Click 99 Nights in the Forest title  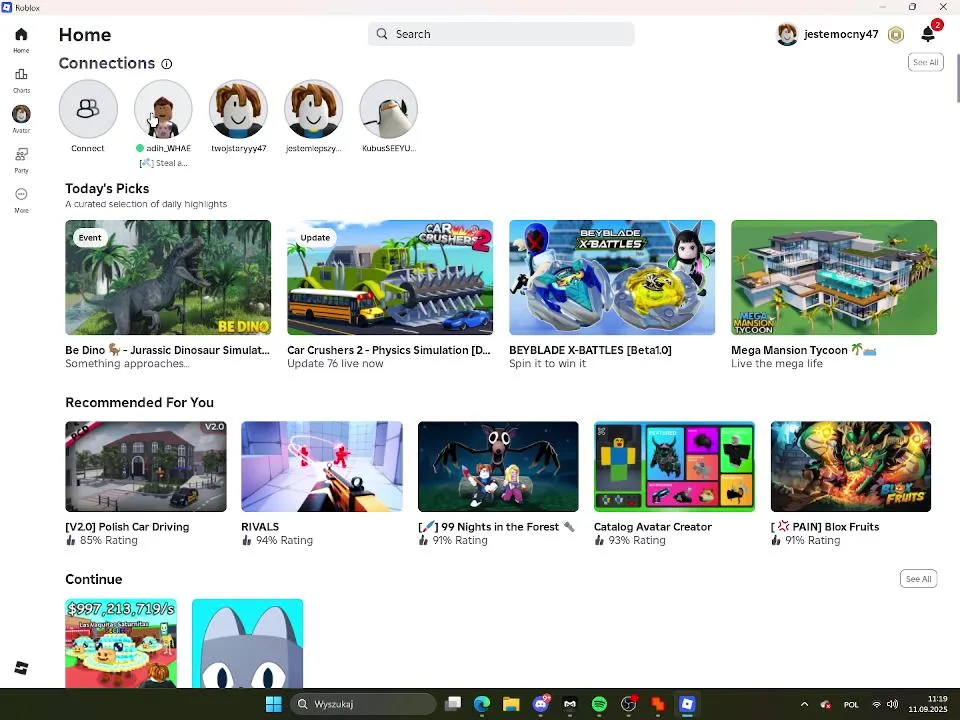pos(497,527)
